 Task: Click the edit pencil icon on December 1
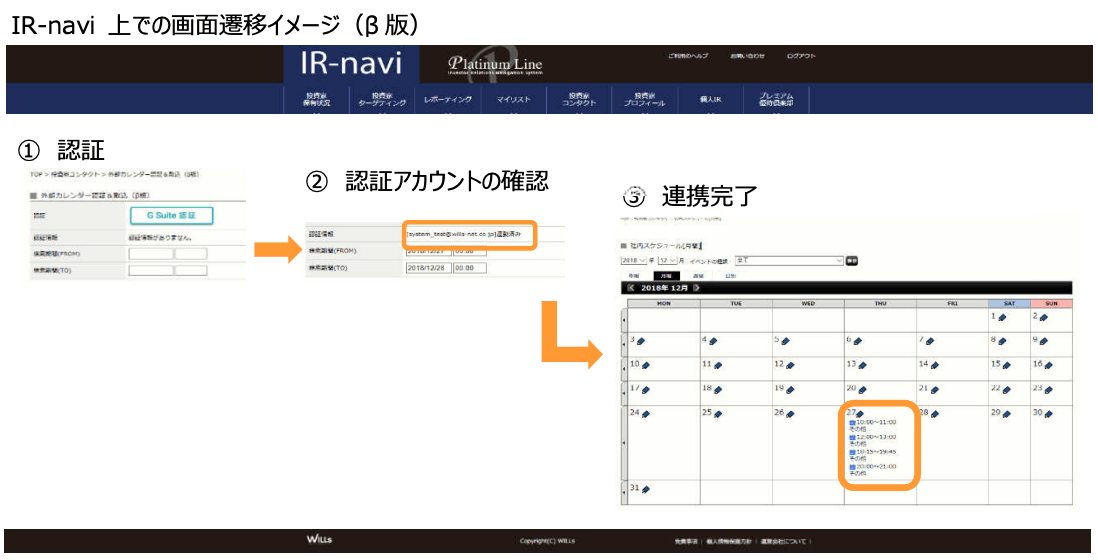1003,318
